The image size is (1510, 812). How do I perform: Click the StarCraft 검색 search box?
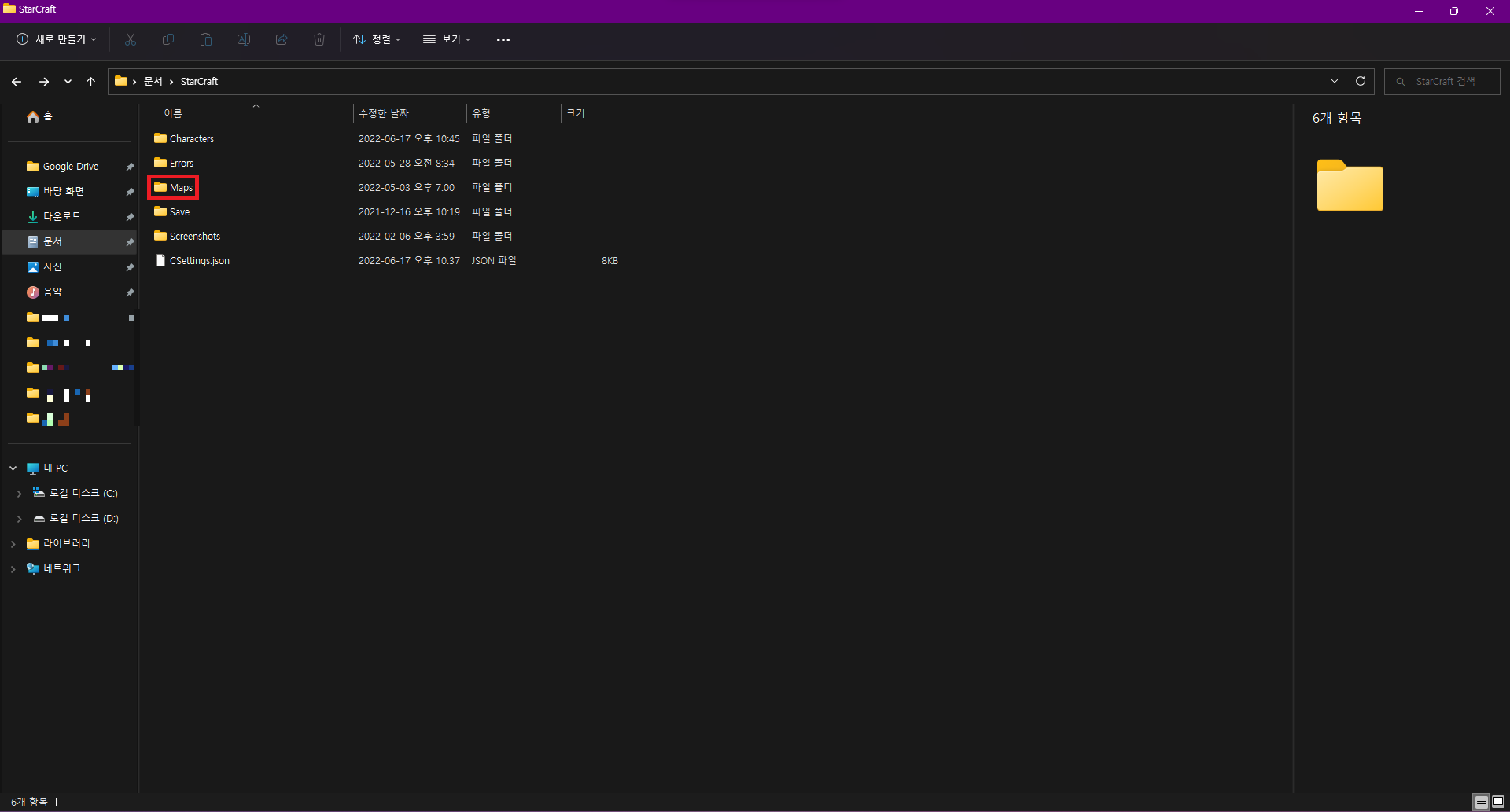[x=1442, y=81]
